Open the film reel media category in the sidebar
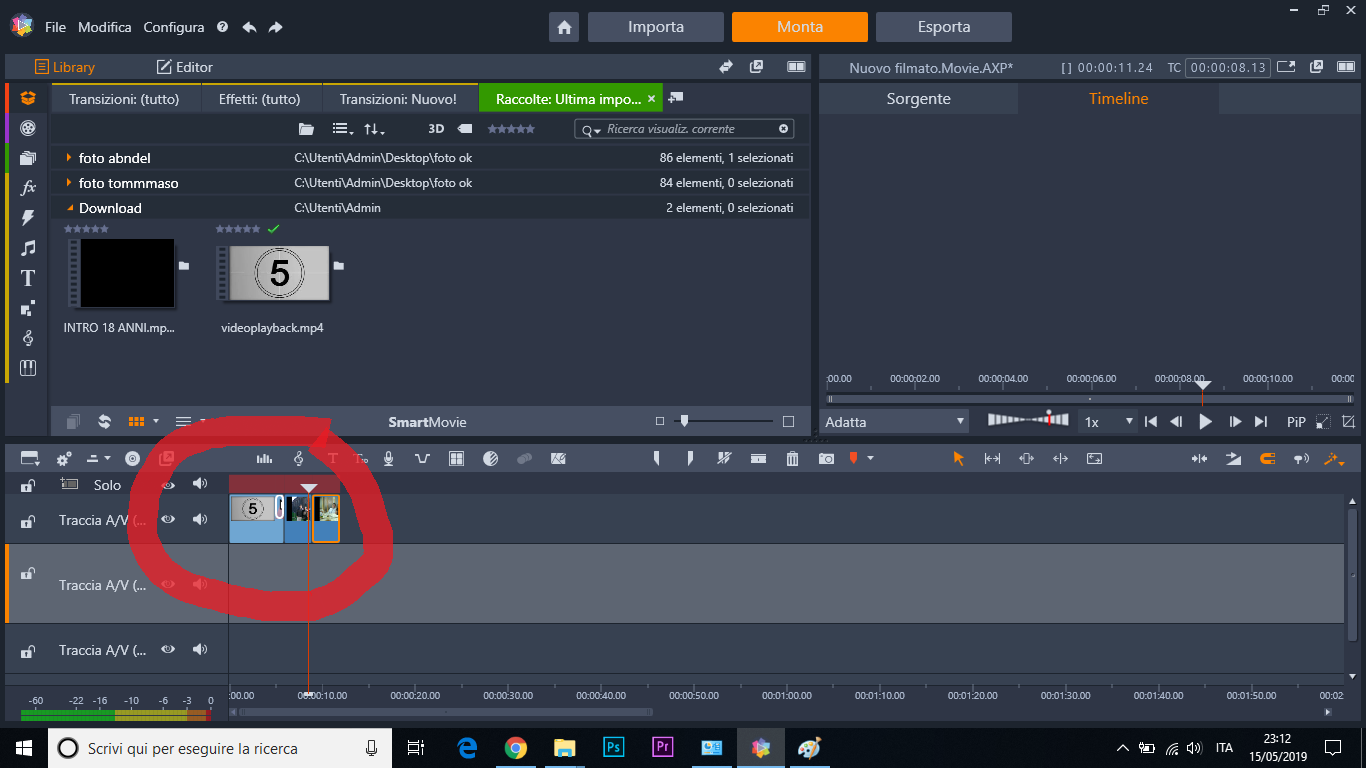 [28, 128]
